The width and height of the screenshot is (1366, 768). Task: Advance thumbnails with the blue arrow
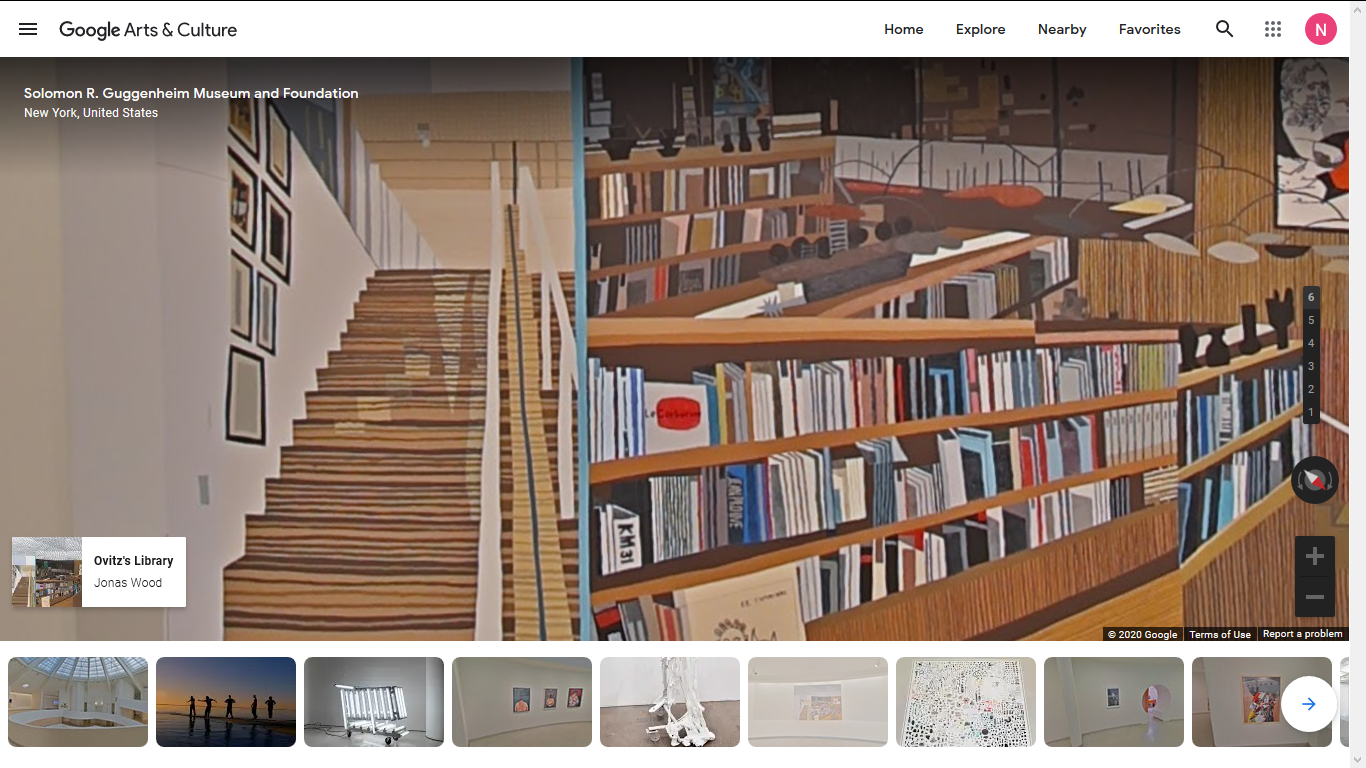pyautogui.click(x=1309, y=704)
